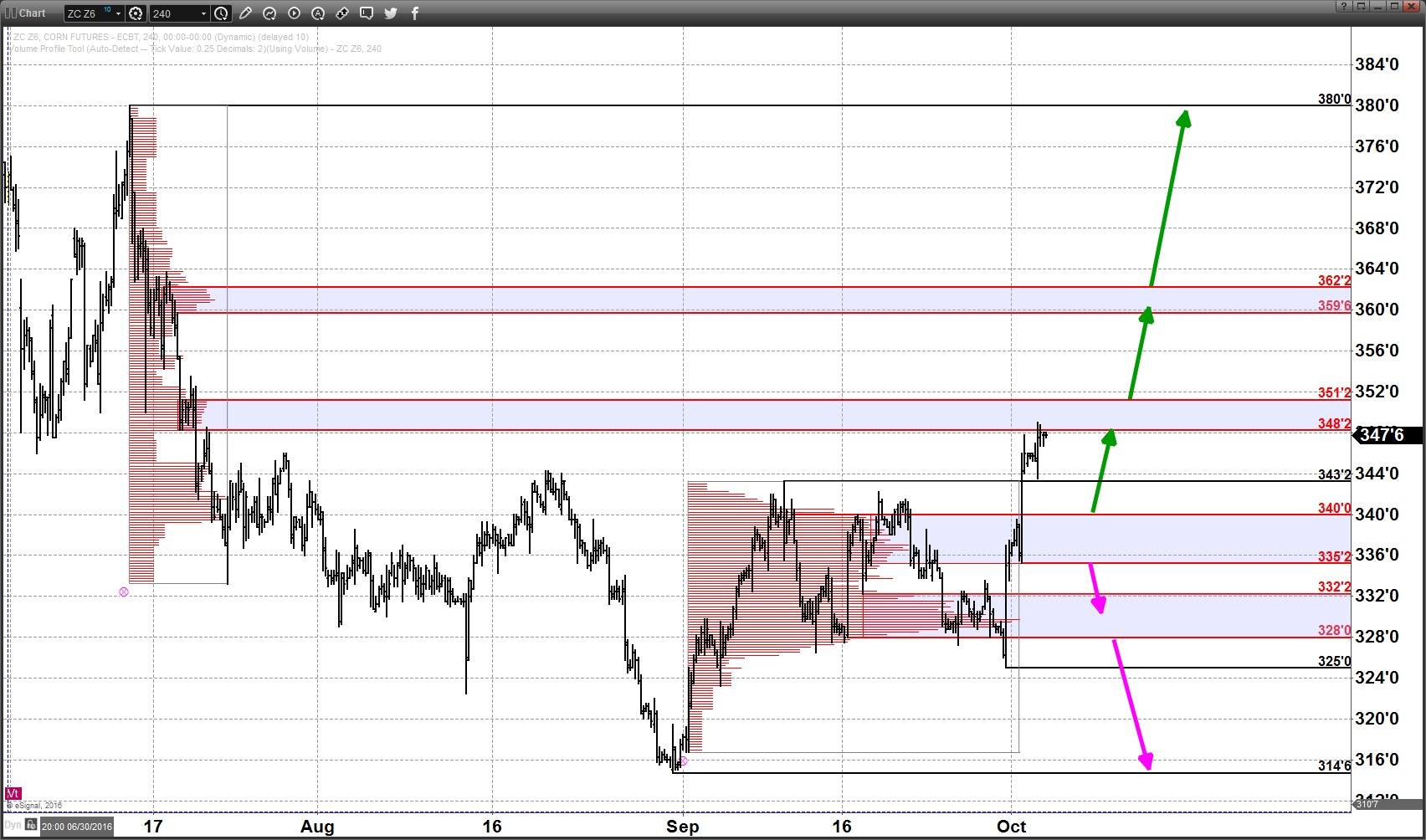
Task: Open the chart settings gear menu
Action: click(136, 13)
